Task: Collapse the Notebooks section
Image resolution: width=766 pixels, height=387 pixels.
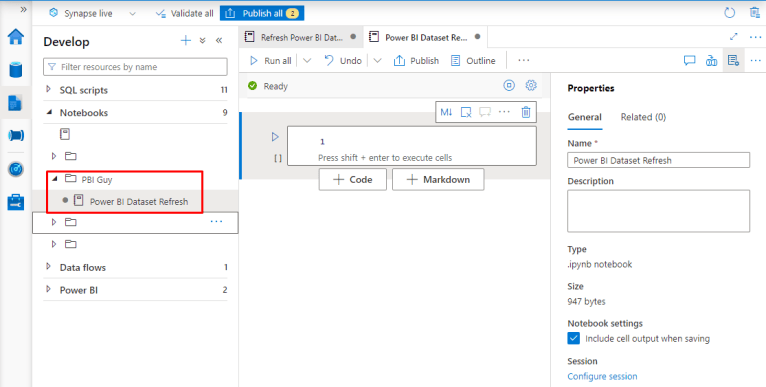Action: pyautogui.click(x=49, y=112)
